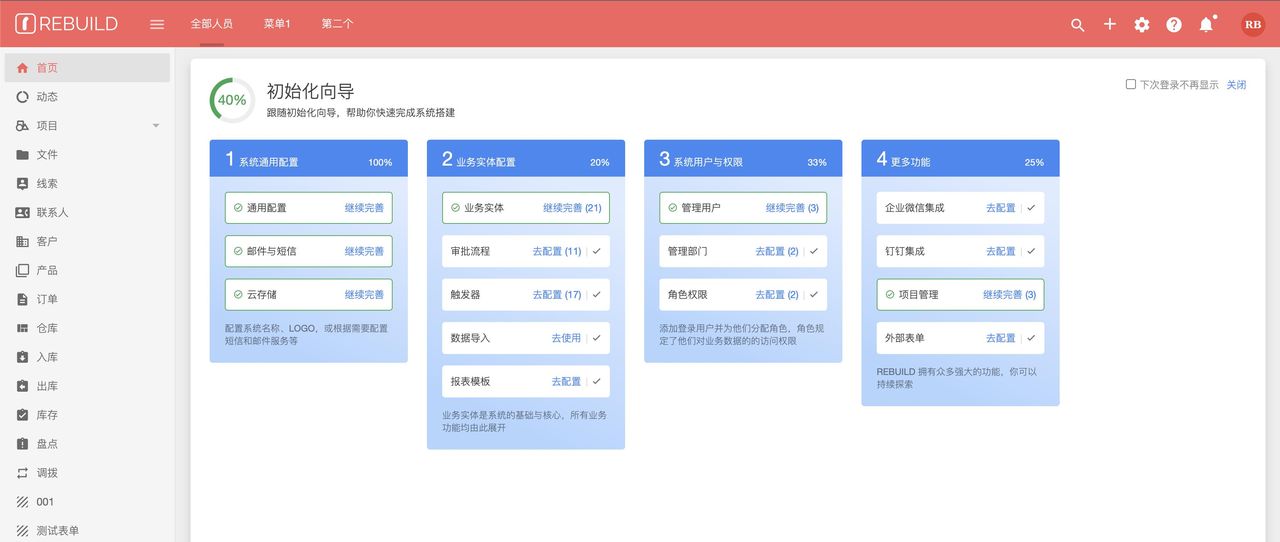
Task: Open 动态 in the sidebar menu
Action: coord(87,97)
